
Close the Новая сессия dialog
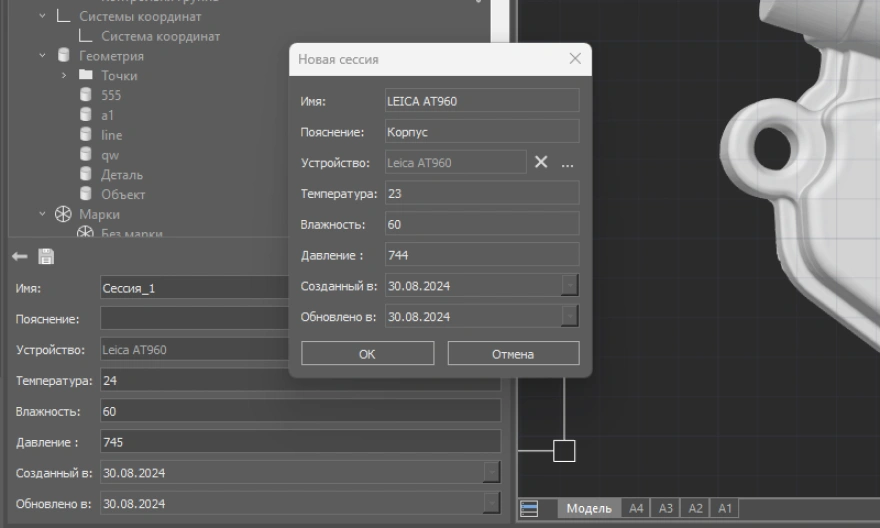[574, 59]
